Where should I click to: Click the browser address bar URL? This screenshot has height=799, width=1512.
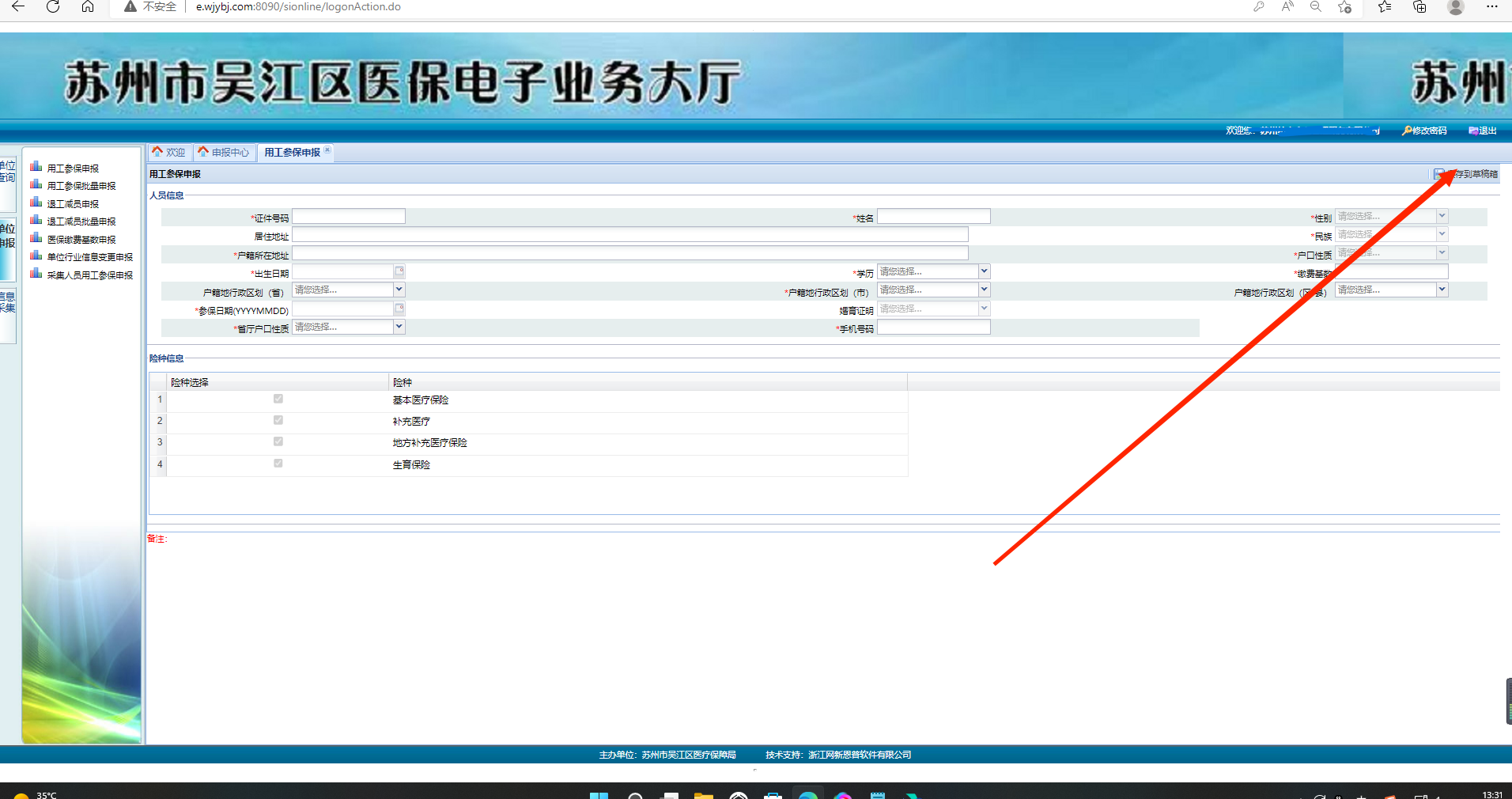pos(298,6)
